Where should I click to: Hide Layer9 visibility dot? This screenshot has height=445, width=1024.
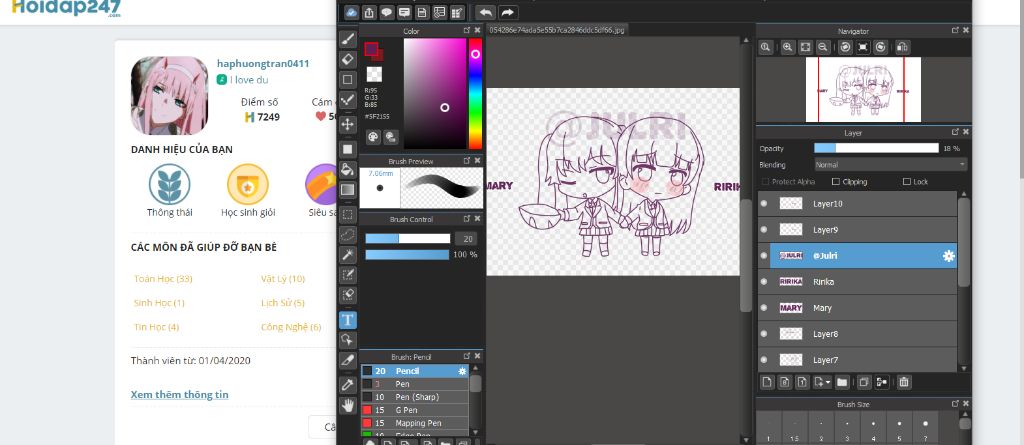[x=763, y=230]
